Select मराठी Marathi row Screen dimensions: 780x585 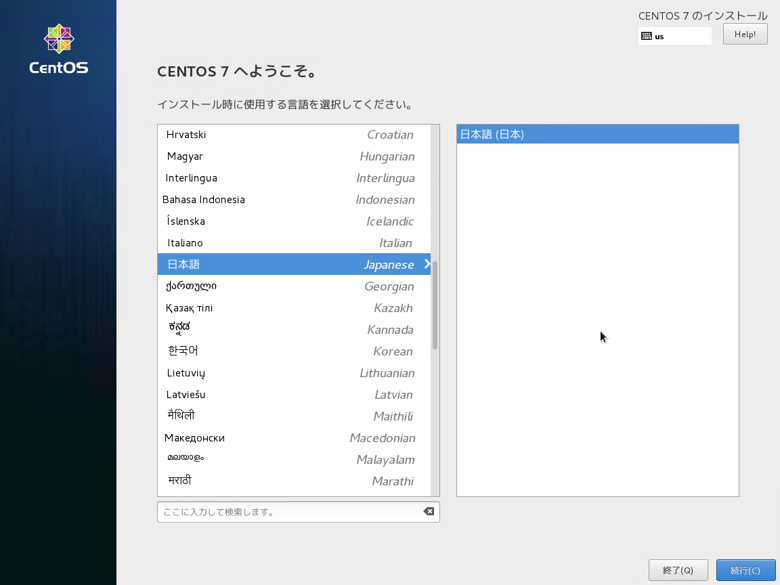tap(294, 481)
